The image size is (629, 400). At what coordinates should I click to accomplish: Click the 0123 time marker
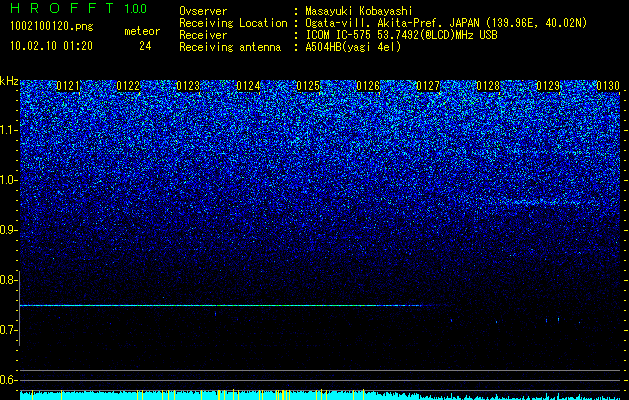(188, 86)
